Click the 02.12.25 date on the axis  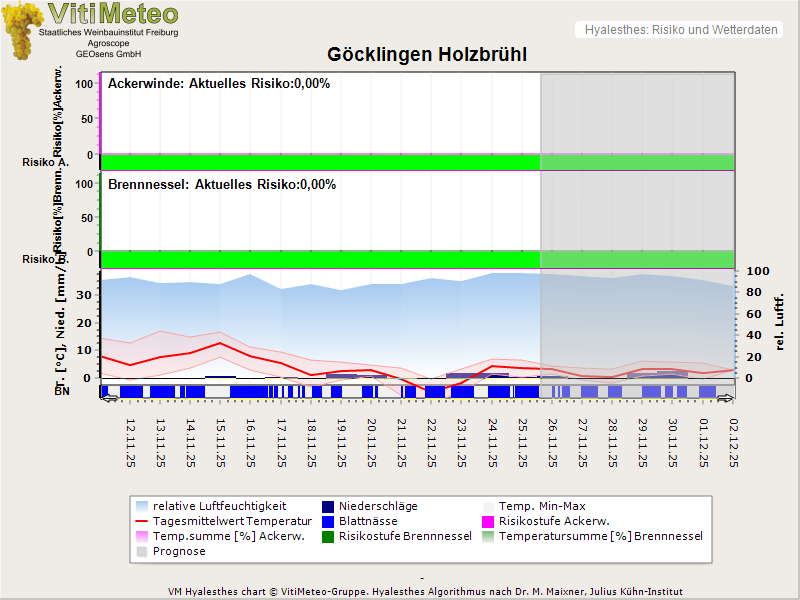tap(733, 443)
